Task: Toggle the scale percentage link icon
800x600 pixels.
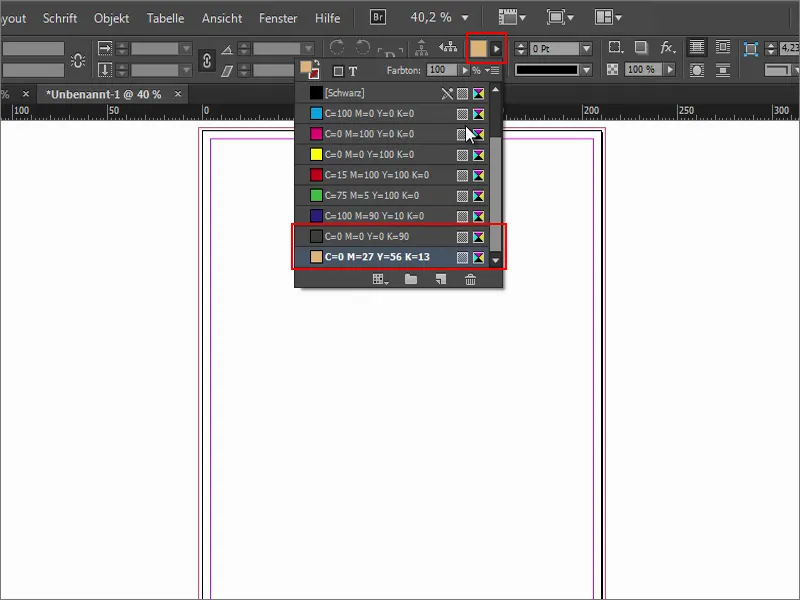Action: pos(207,60)
